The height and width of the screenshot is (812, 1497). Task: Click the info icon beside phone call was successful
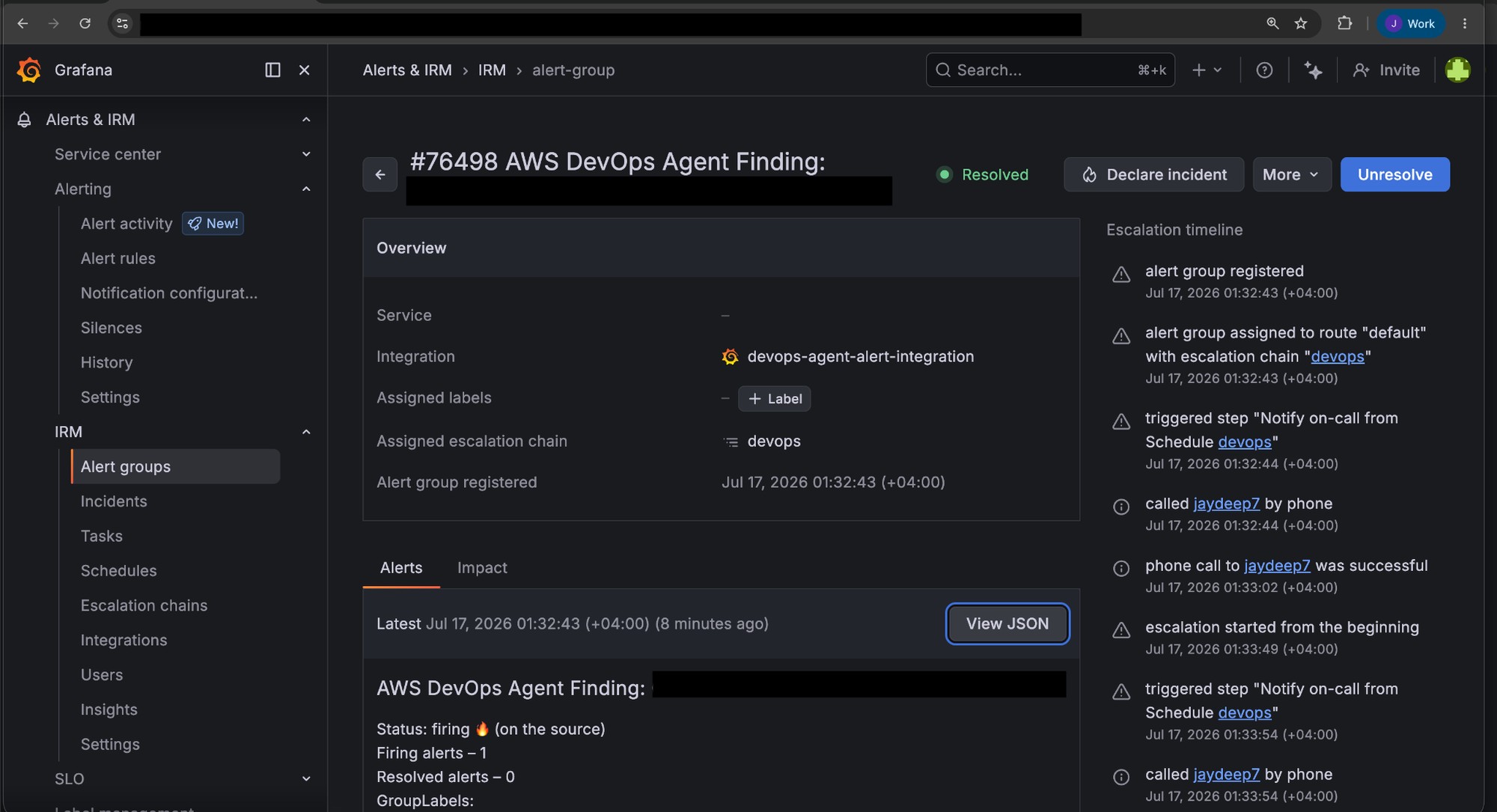tap(1121, 569)
